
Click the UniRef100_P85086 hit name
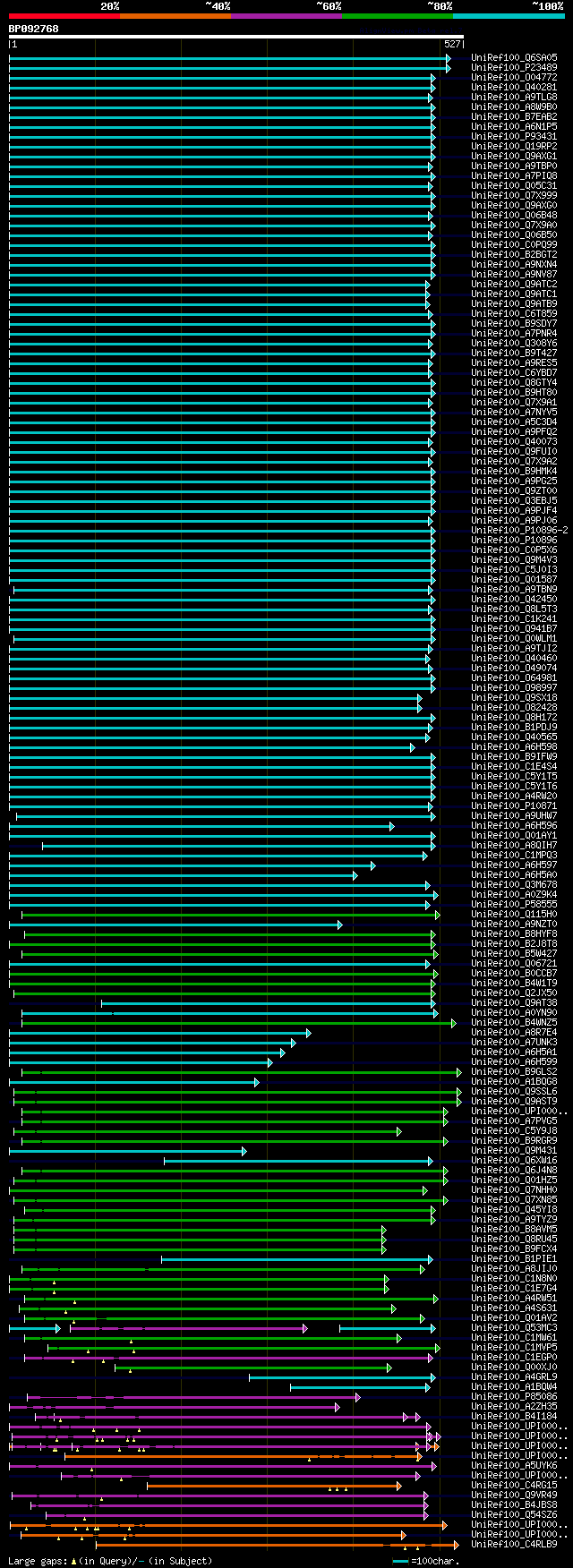(514, 1397)
